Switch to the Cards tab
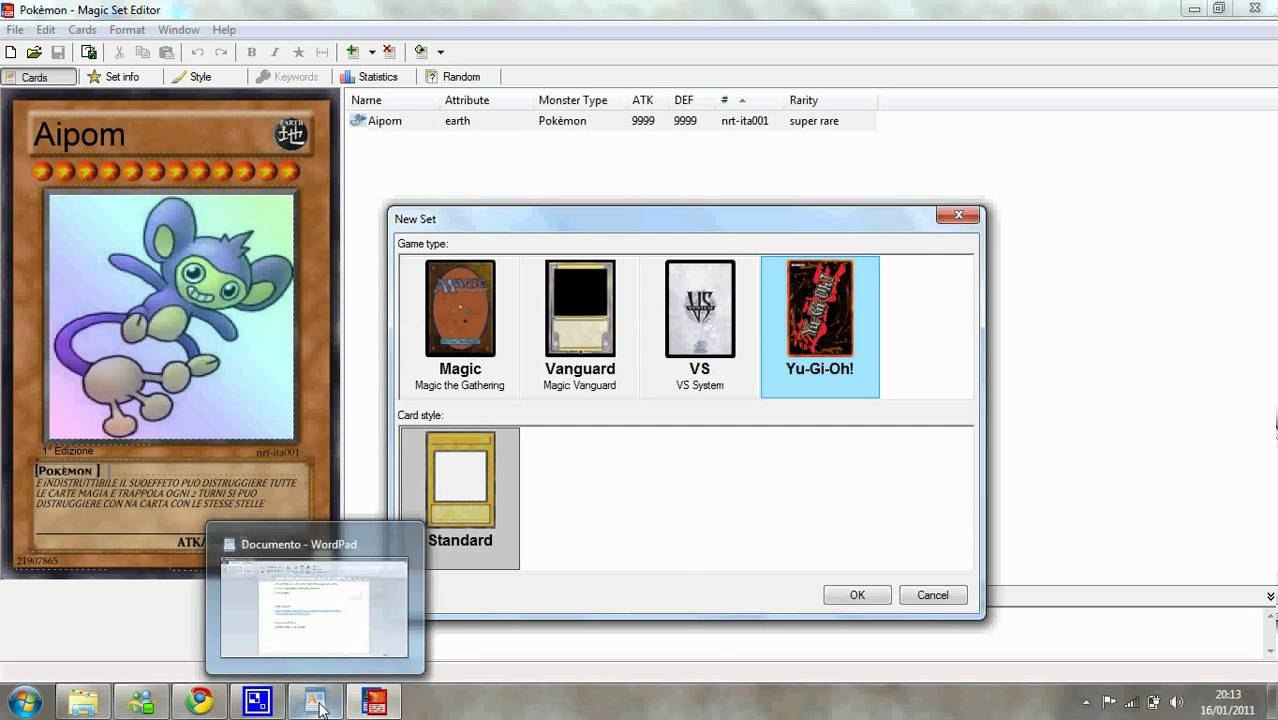This screenshot has width=1278, height=720. pyautogui.click(x=39, y=77)
